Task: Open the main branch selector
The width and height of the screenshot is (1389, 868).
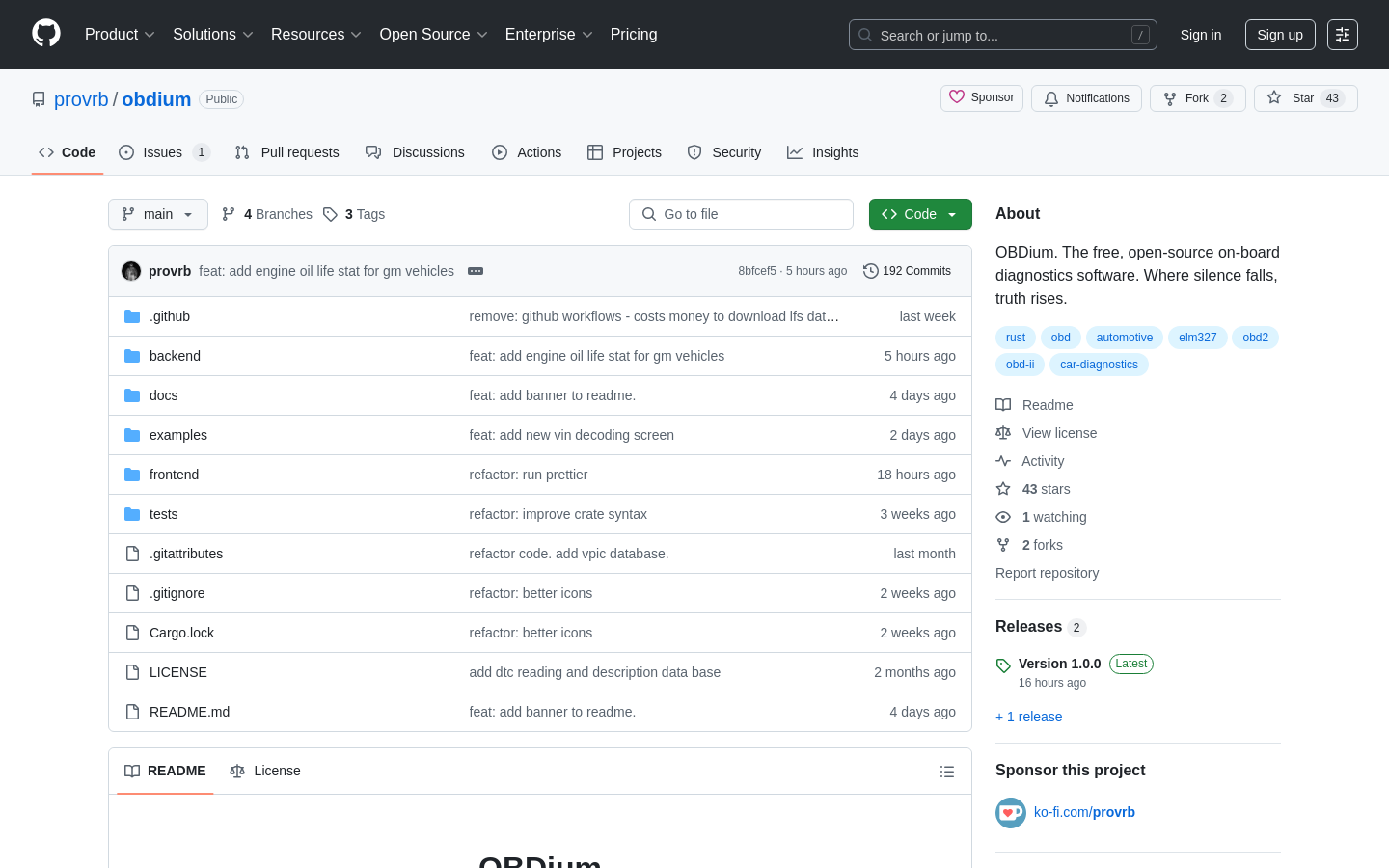Action: tap(158, 214)
